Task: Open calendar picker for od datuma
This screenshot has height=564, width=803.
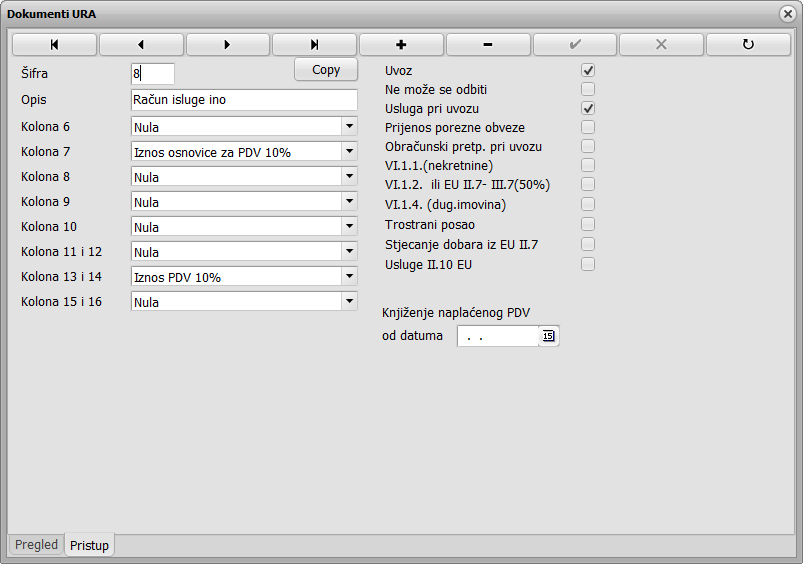Action: point(548,336)
